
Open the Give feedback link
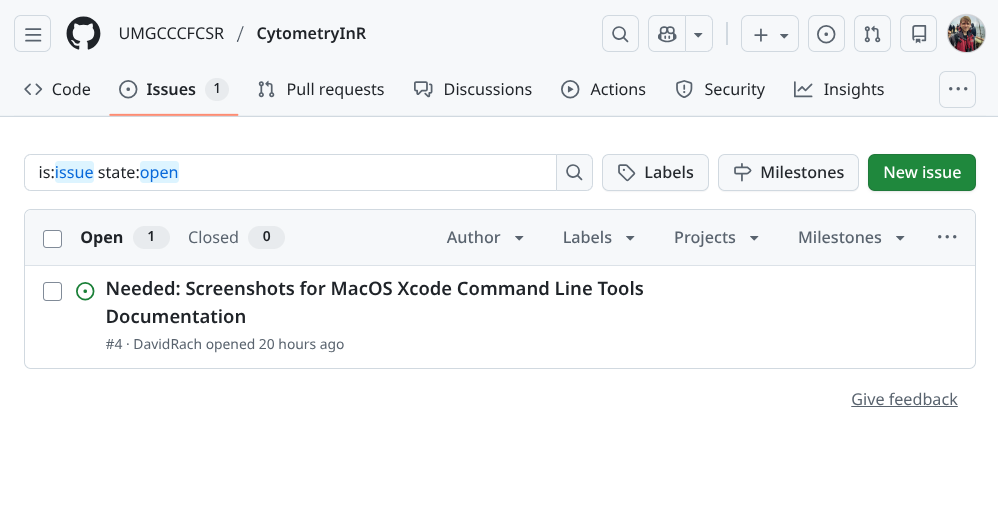click(x=904, y=399)
